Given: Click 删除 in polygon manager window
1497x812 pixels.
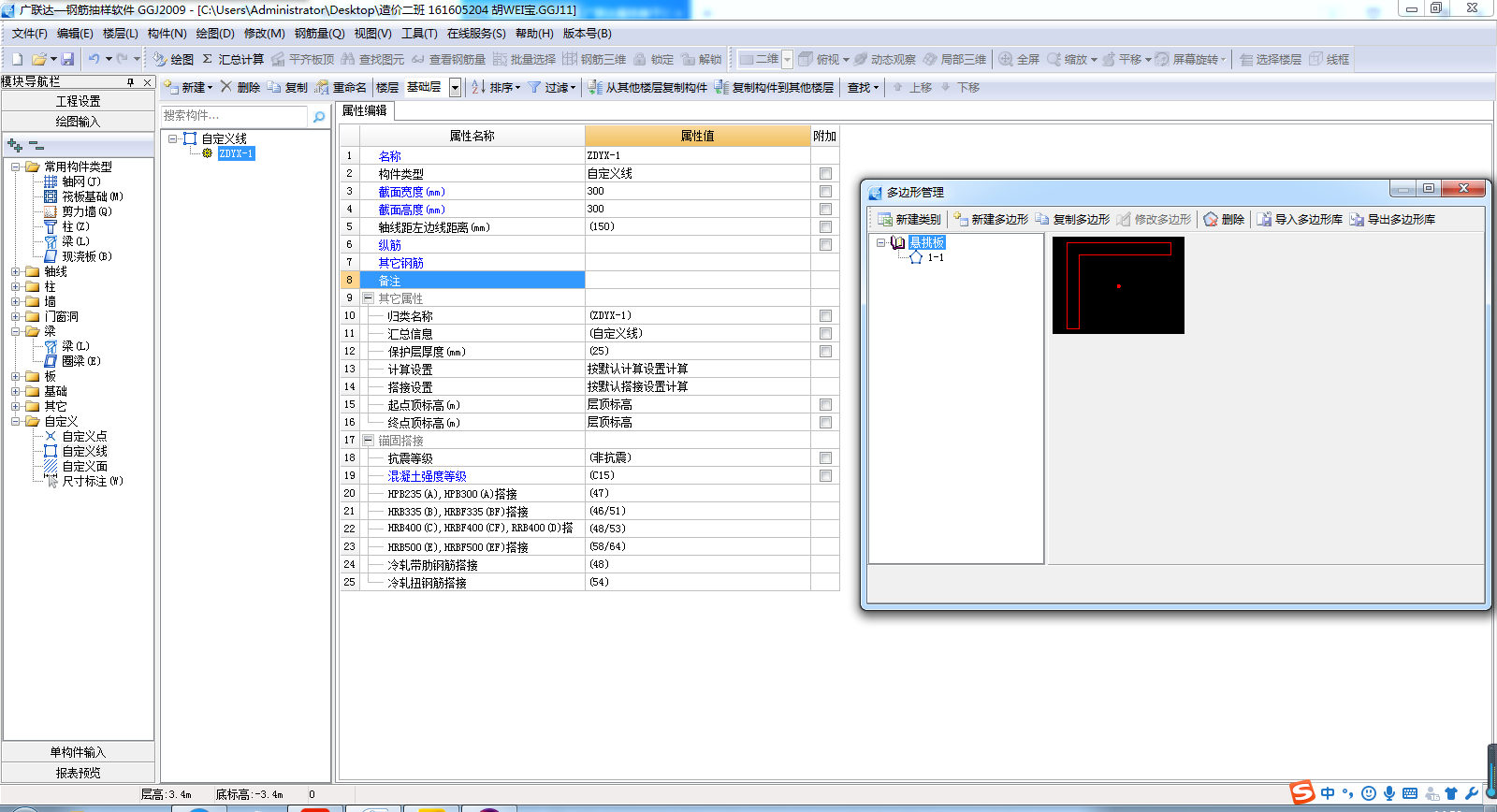Looking at the screenshot, I should pos(1224,219).
